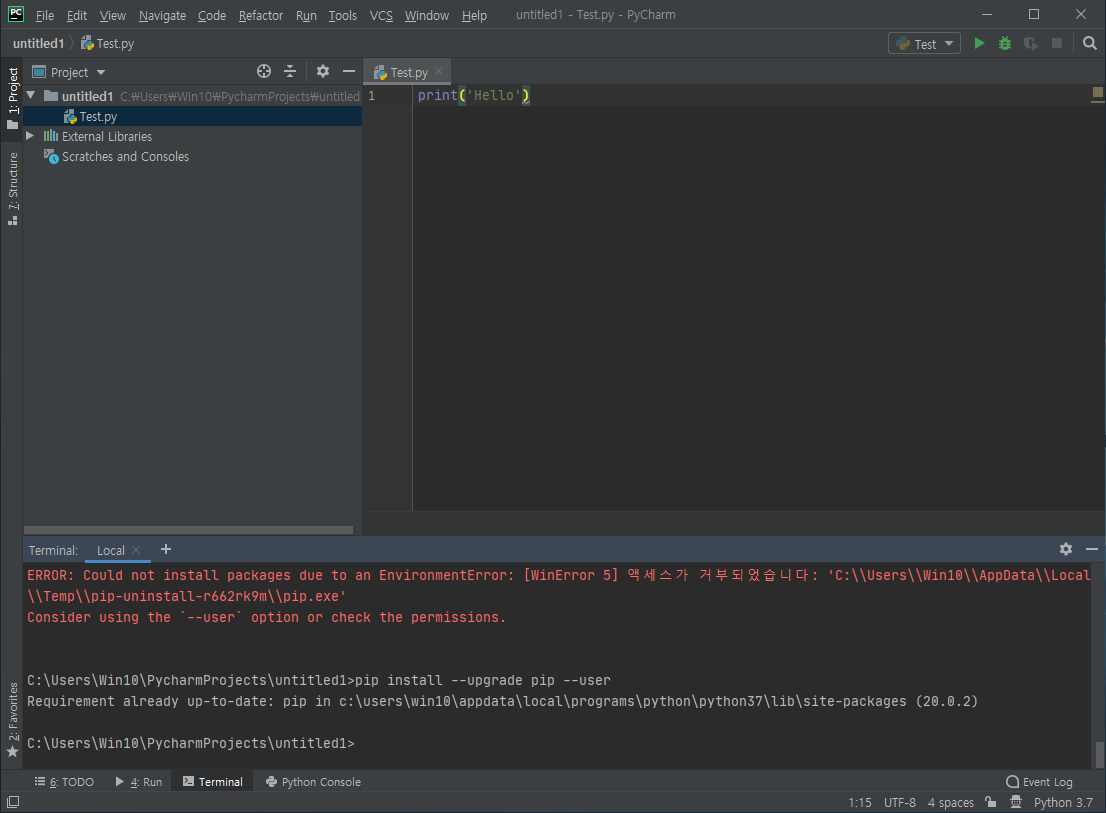Click inspection status marker at editor top-right
1106x813 pixels.
[1098, 92]
